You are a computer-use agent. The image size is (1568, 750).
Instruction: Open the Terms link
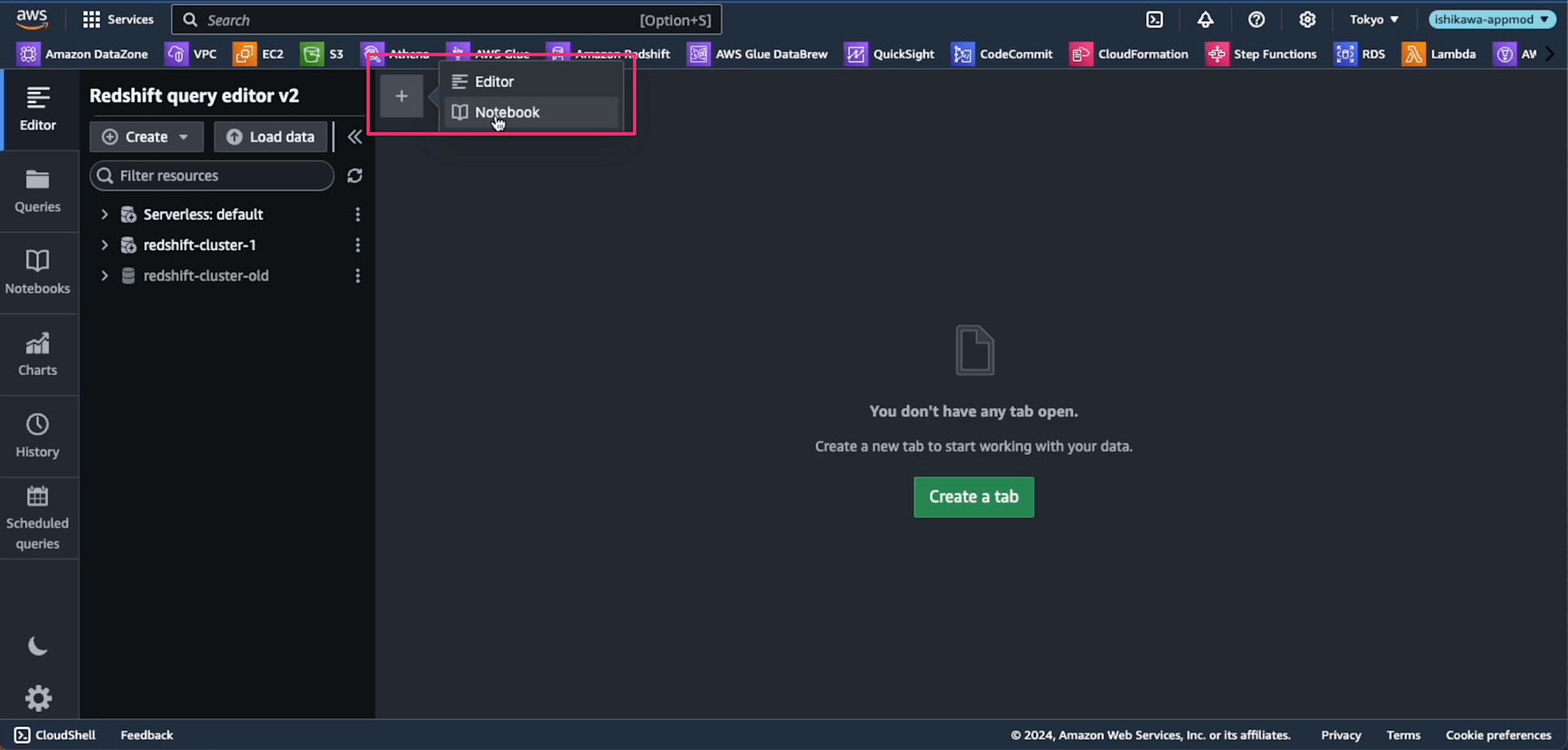coord(1403,735)
